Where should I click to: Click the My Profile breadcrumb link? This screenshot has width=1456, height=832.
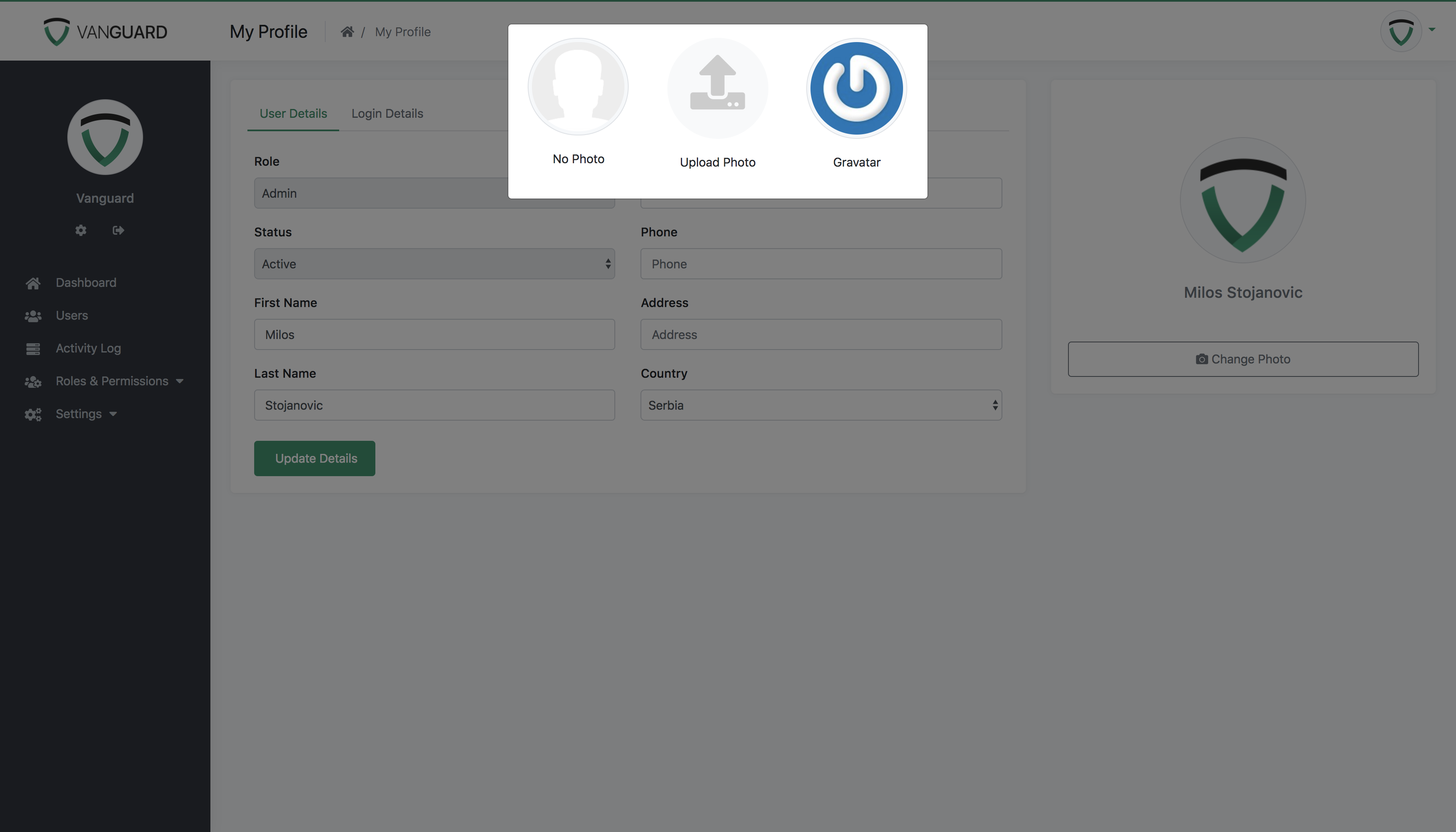402,32
